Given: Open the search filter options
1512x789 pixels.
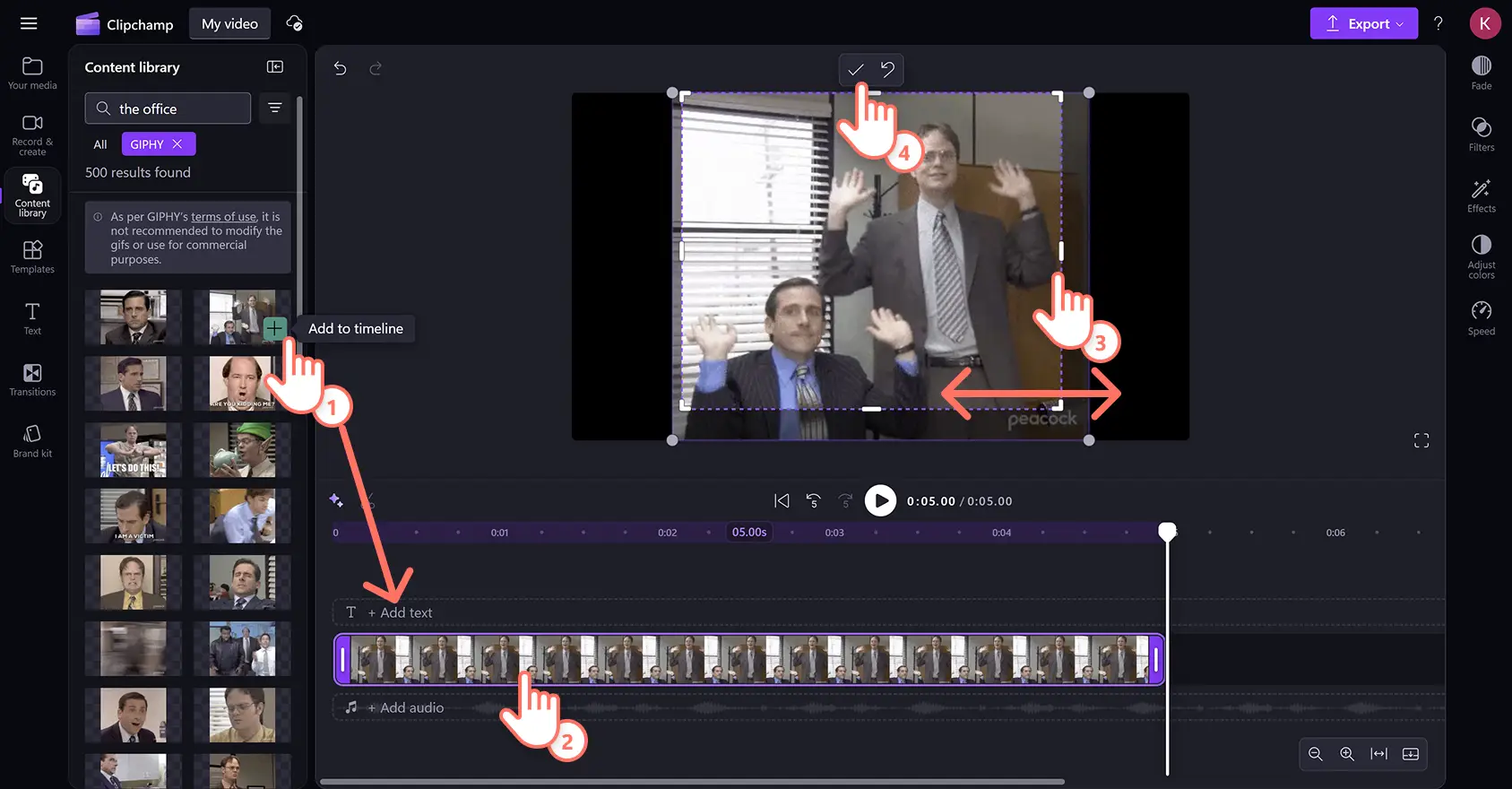Looking at the screenshot, I should coord(275,108).
